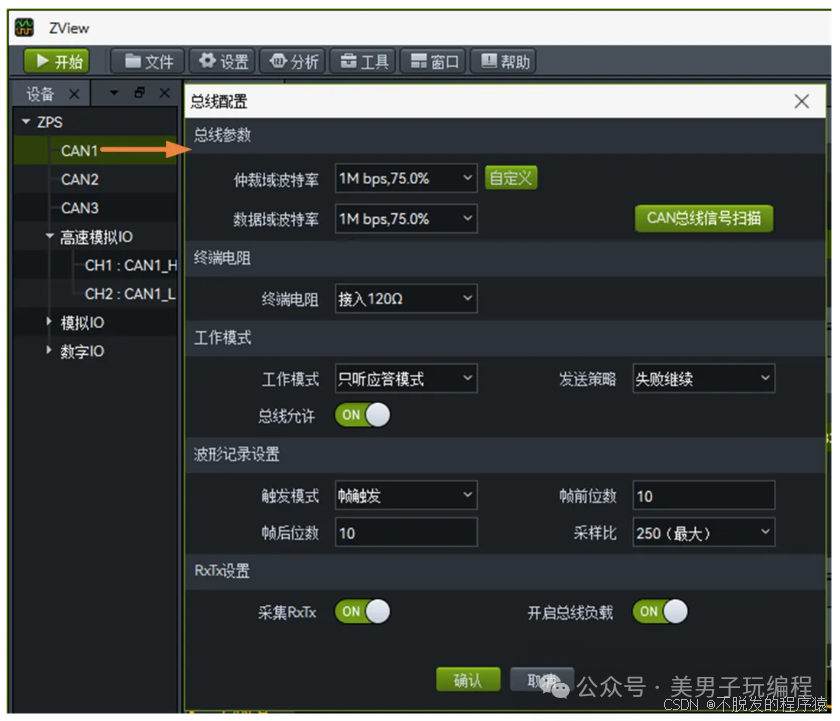The width and height of the screenshot is (840, 721).
Task: Open the 工具 toolbox menu
Action: click(x=363, y=61)
